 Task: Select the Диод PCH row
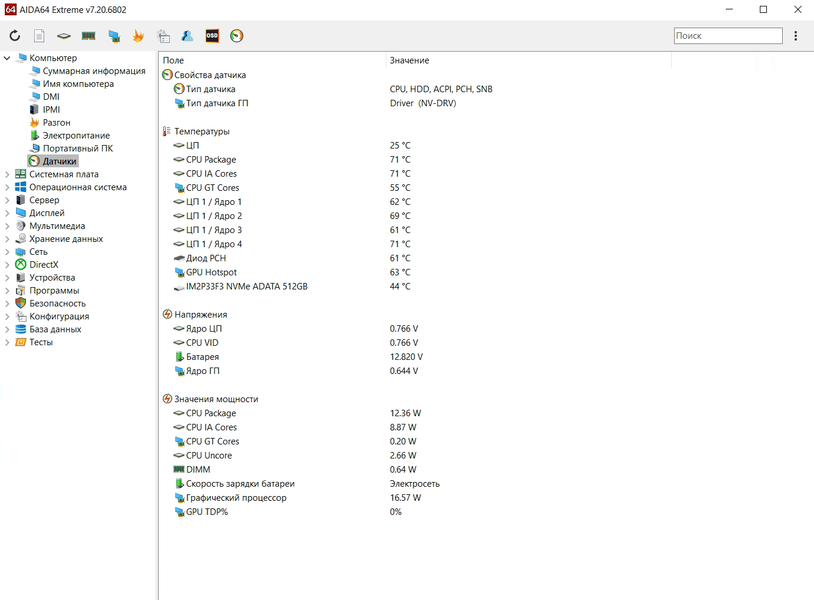(x=291, y=258)
